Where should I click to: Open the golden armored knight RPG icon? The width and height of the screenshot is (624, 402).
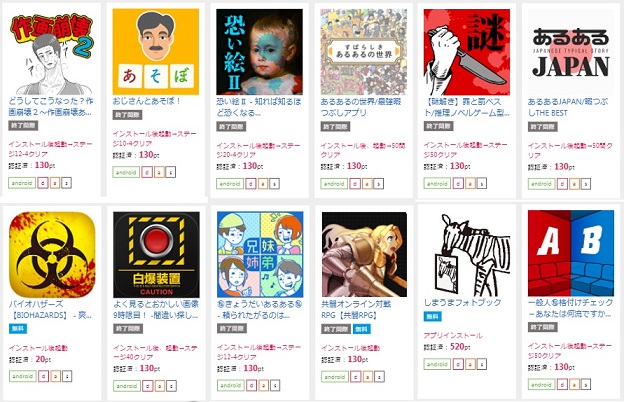click(x=364, y=255)
